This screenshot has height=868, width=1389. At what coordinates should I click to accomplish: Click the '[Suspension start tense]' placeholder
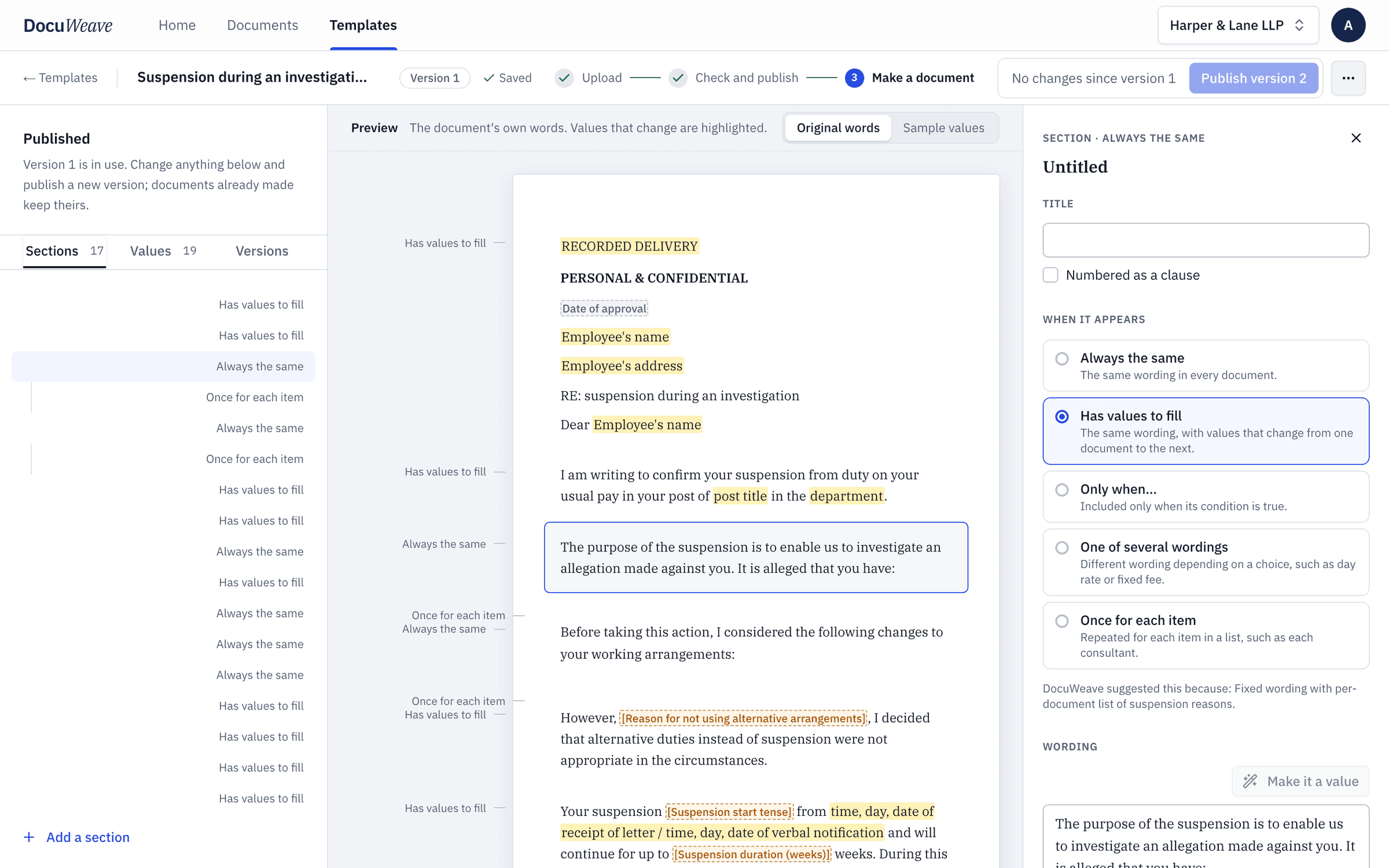729,812
